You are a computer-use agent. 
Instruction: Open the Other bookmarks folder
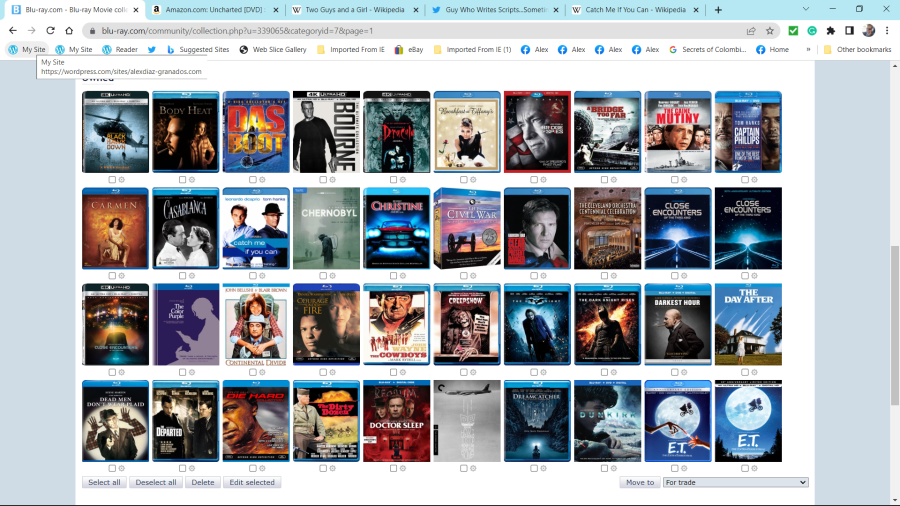tap(857, 49)
